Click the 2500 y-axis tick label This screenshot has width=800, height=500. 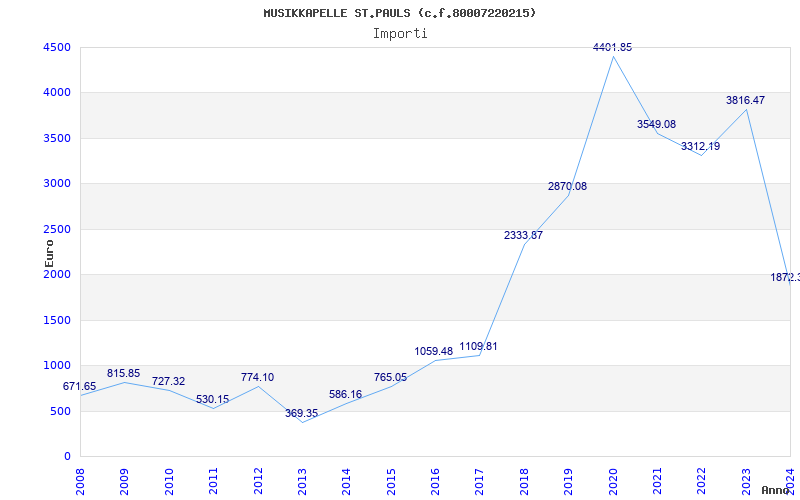tap(57, 230)
